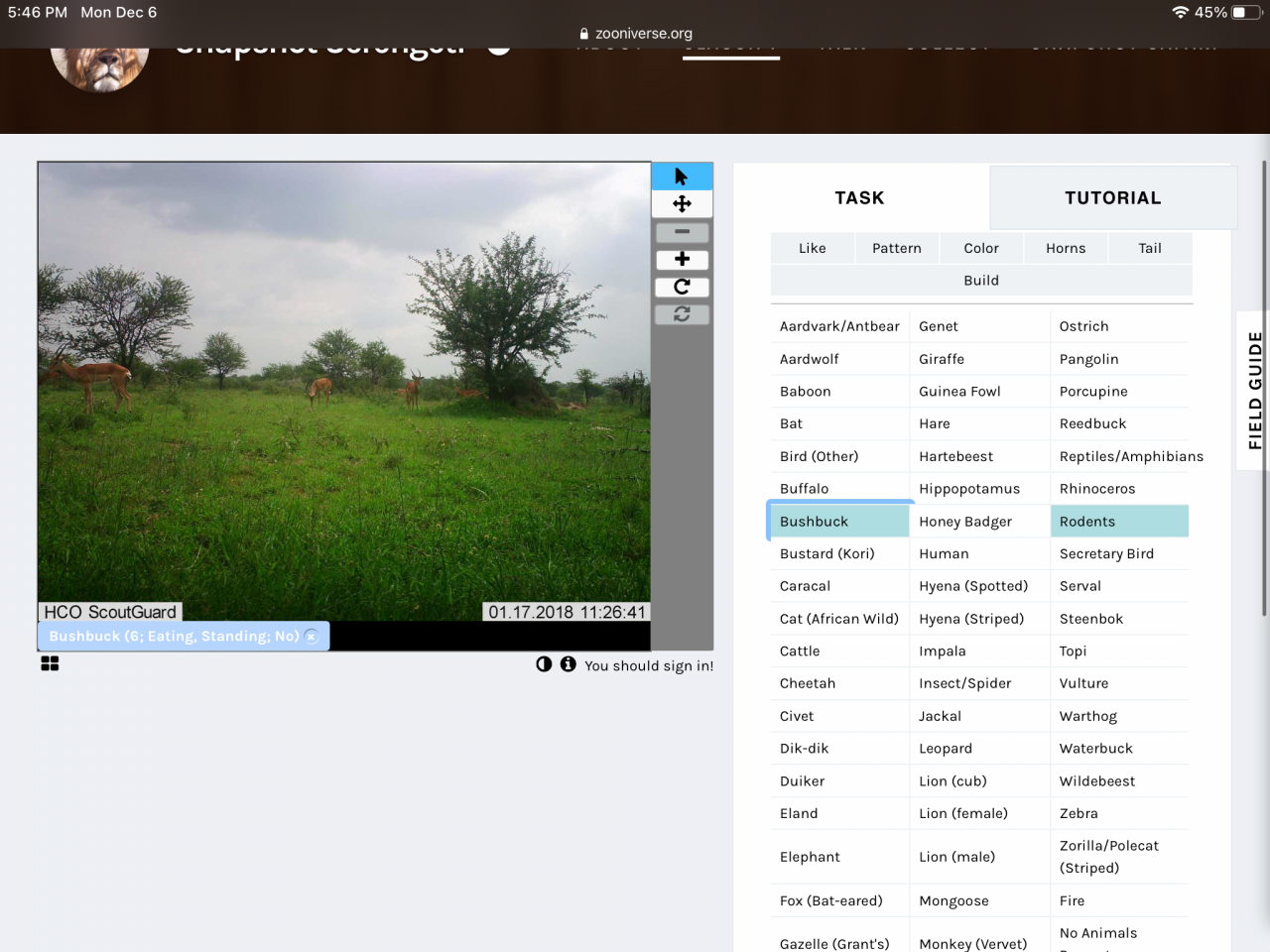Pick Cheetah in the species list
The image size is (1270, 952).
[x=839, y=683]
